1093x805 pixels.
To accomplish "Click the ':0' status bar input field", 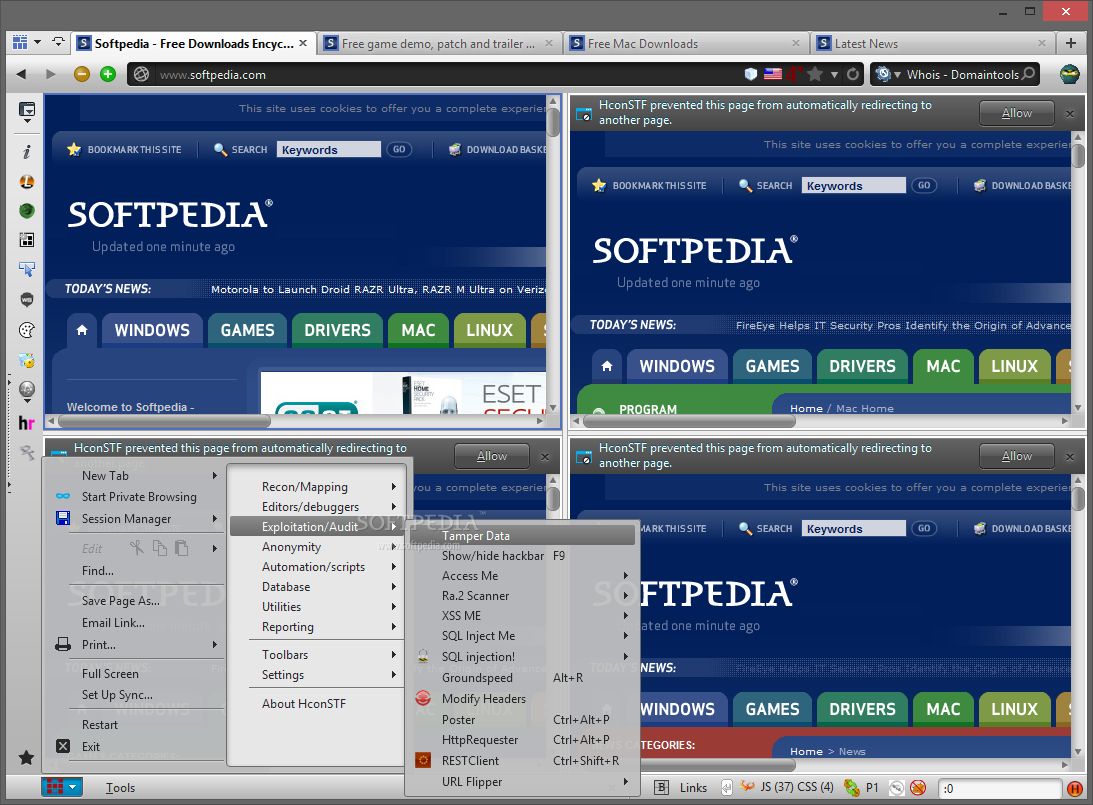I will (x=1000, y=788).
